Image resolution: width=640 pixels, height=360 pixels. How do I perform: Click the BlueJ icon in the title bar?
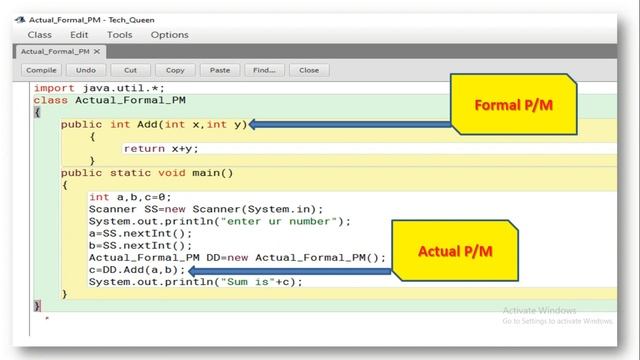(x=20, y=20)
